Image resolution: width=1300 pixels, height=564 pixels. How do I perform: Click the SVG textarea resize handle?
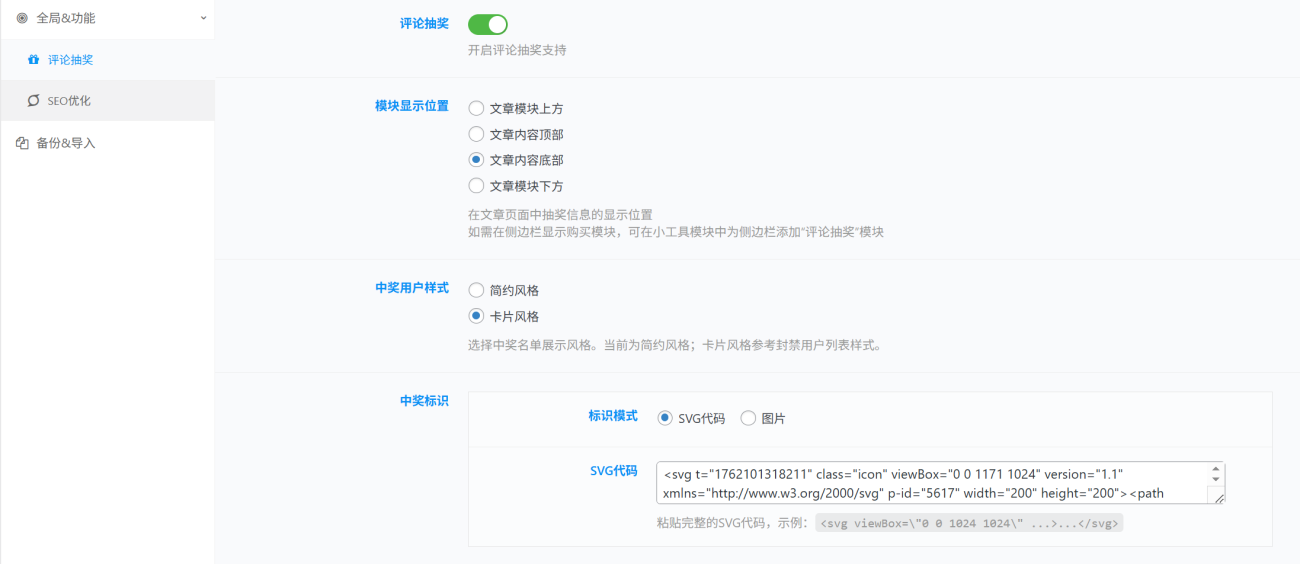click(1218, 498)
